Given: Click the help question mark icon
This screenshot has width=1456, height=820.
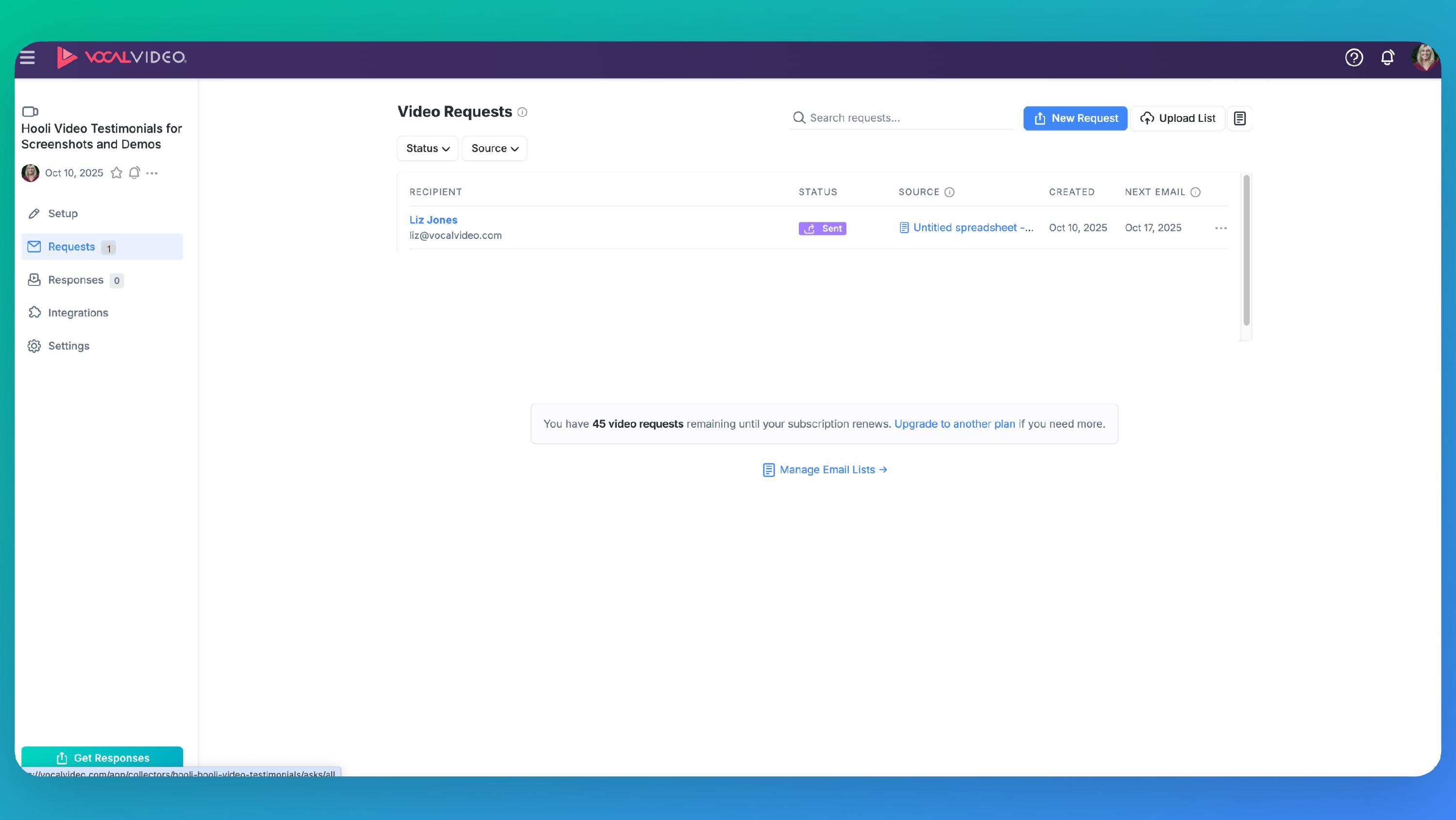Looking at the screenshot, I should 1354,57.
